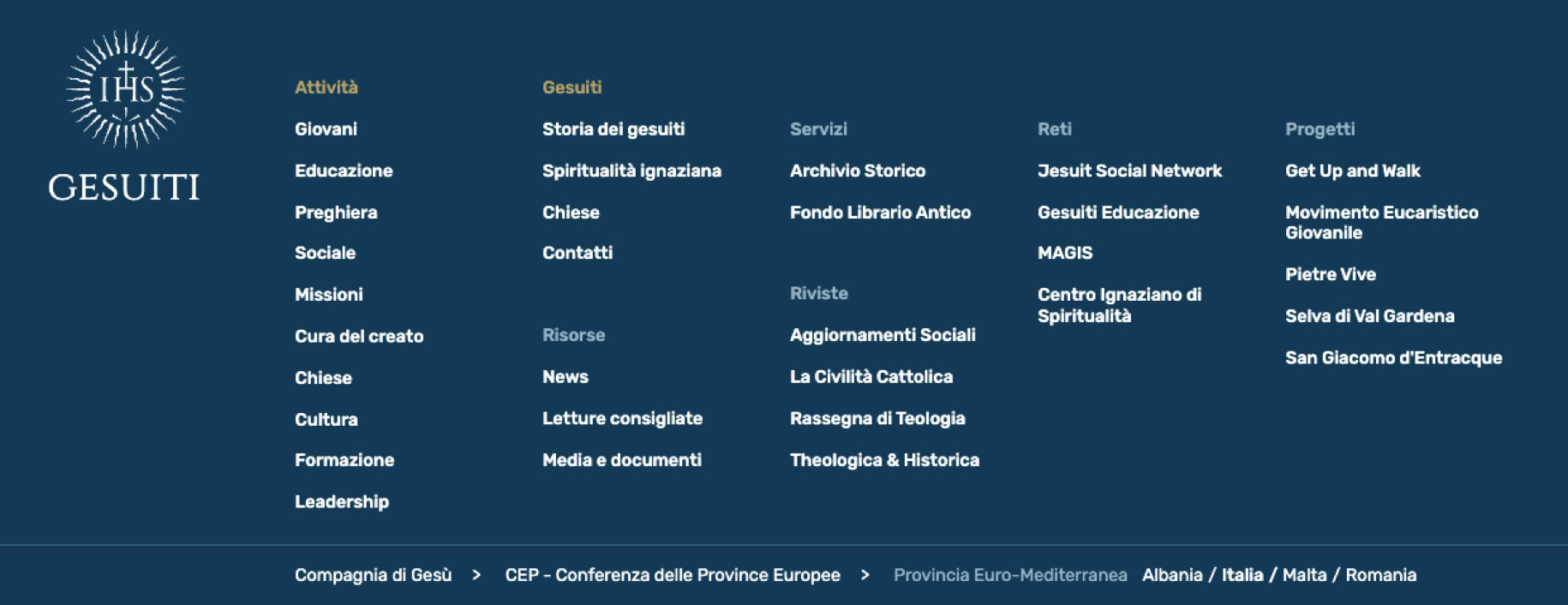Select the Gesuiti section heading
This screenshot has width=1568, height=605.
(x=572, y=87)
